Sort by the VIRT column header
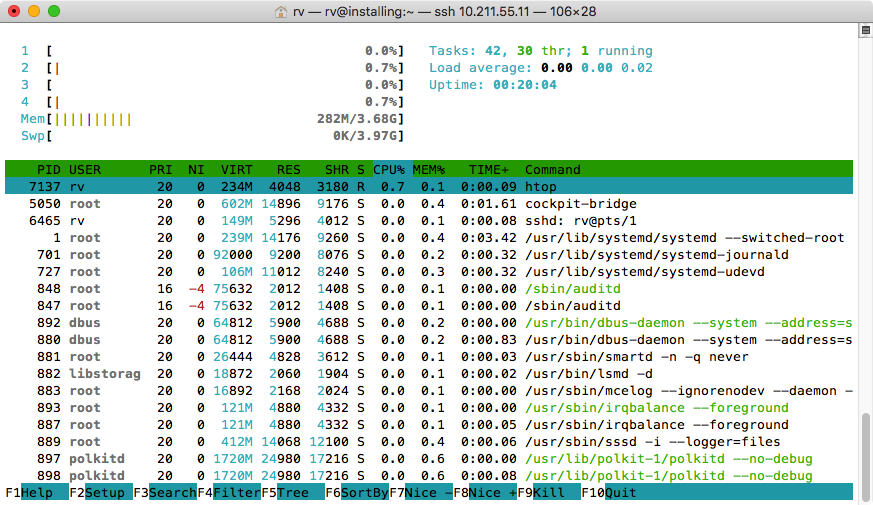Viewport: 873px width, 505px height. [237, 169]
